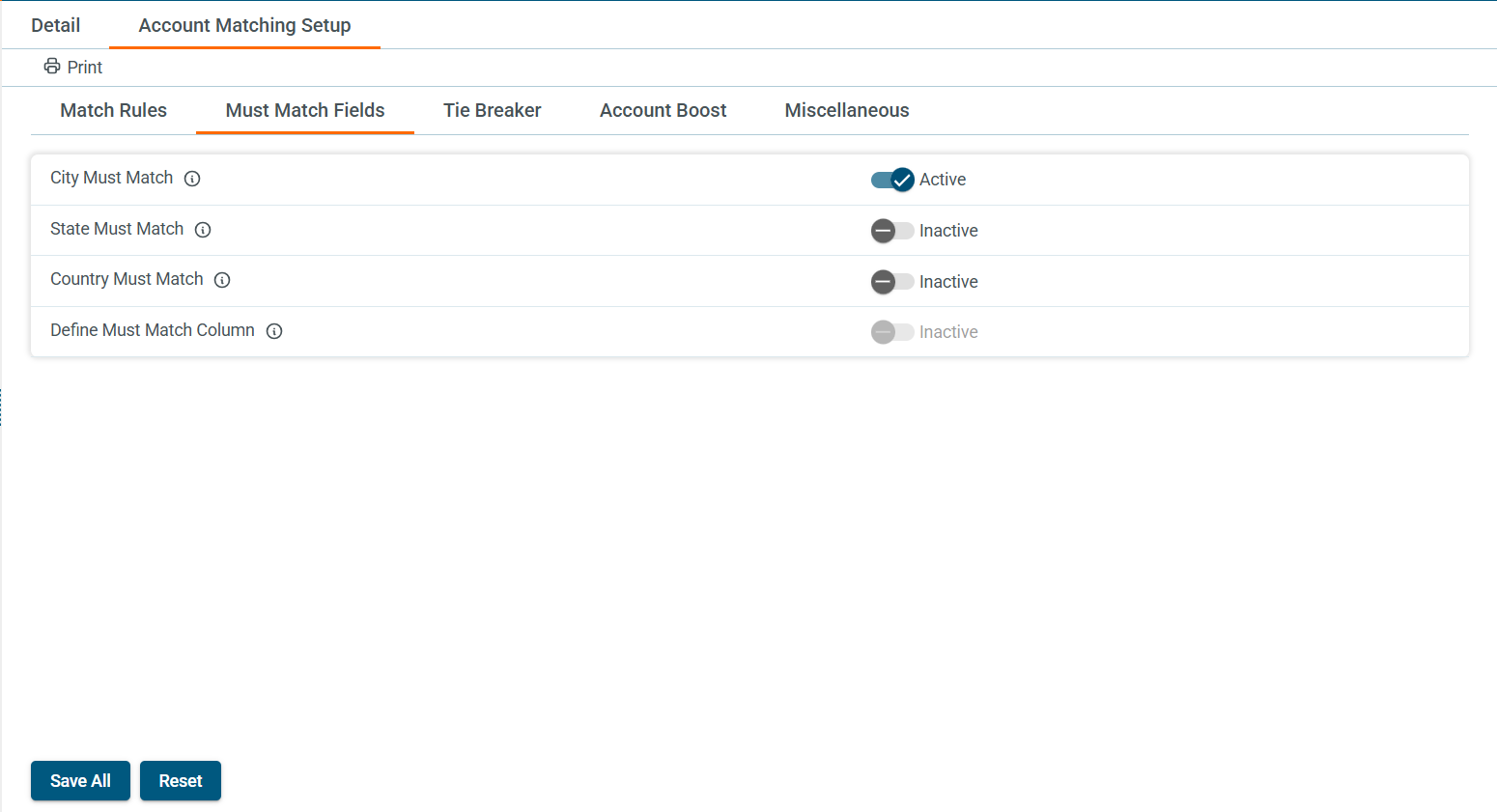The height and width of the screenshot is (812, 1497).
Task: Open info icon beside Country Must Match
Action: pos(222,280)
